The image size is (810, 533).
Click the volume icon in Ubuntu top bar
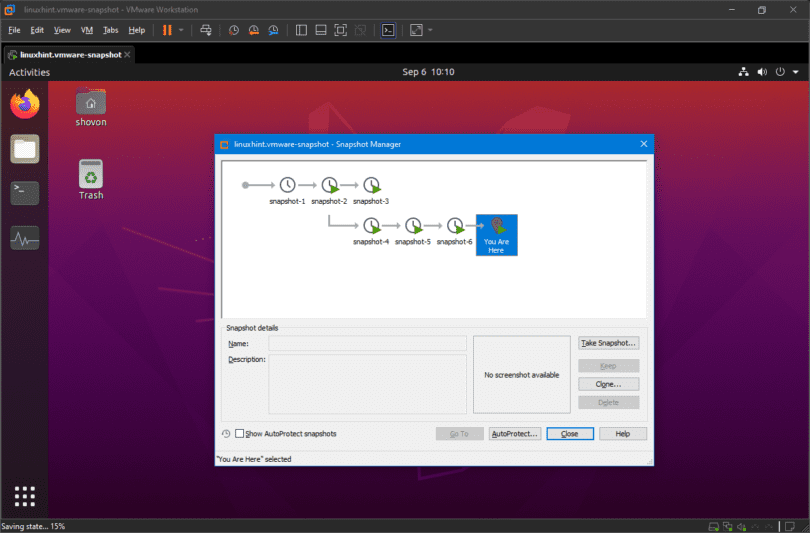coord(762,72)
